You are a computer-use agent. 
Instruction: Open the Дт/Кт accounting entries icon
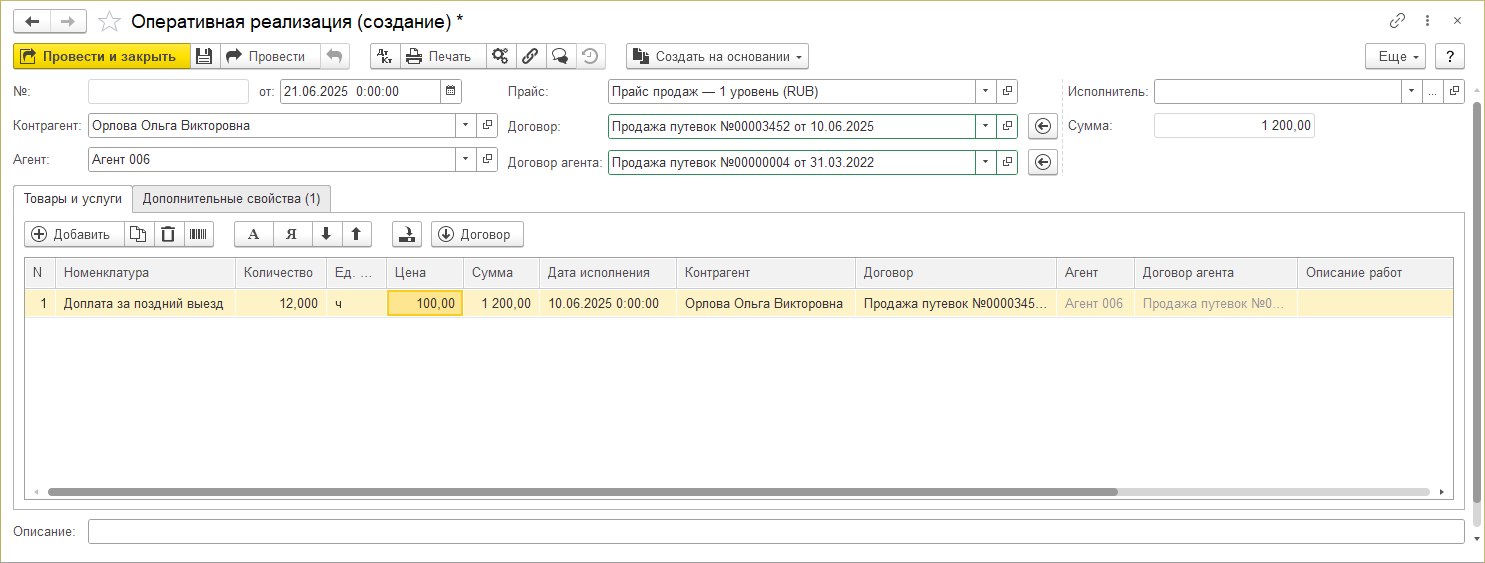point(385,56)
